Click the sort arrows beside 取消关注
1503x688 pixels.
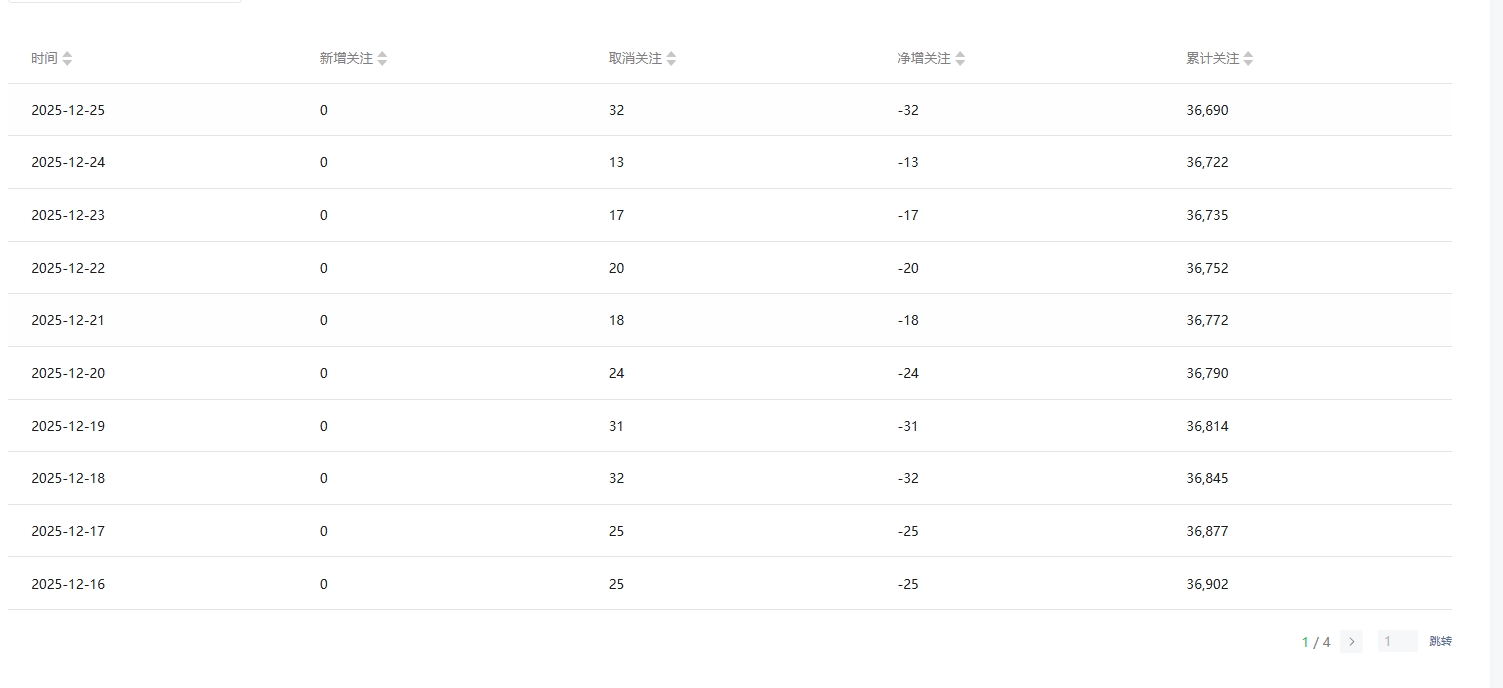671,59
